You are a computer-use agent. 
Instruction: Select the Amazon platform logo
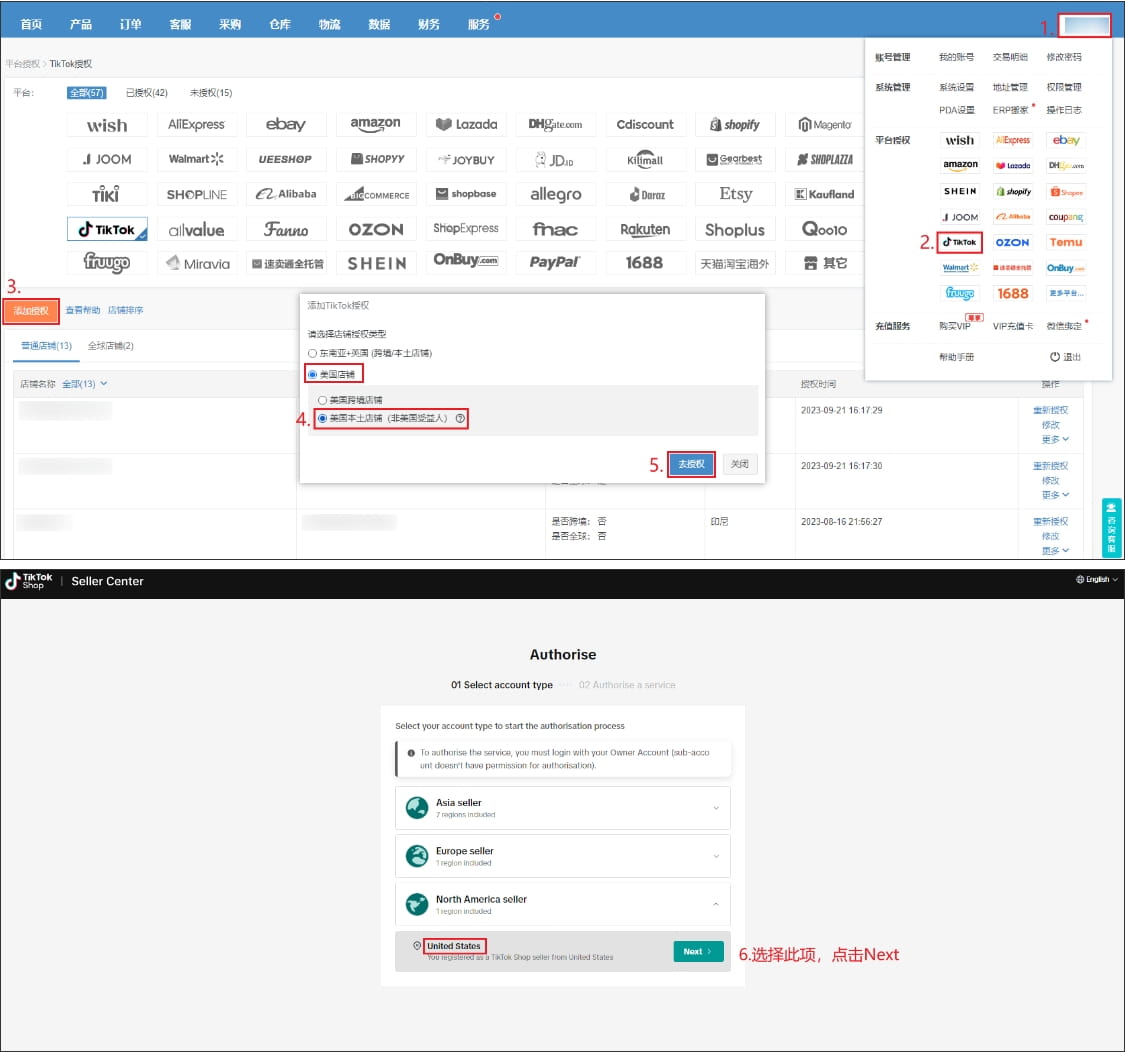[x=375, y=124]
